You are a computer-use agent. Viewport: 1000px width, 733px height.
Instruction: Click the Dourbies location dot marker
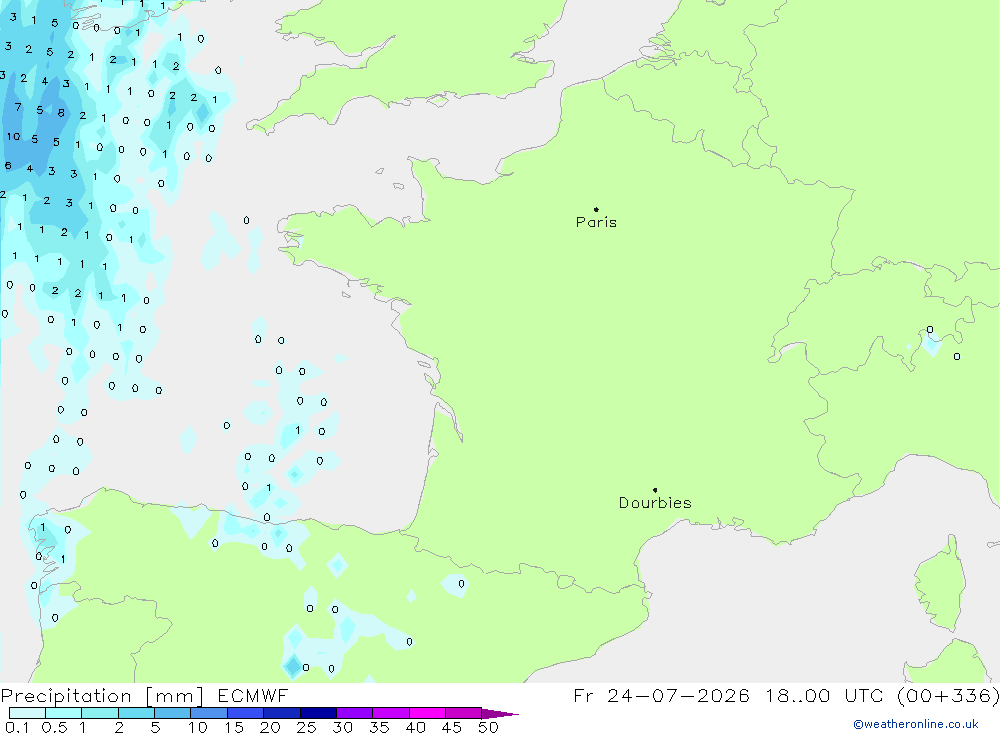pyautogui.click(x=655, y=490)
